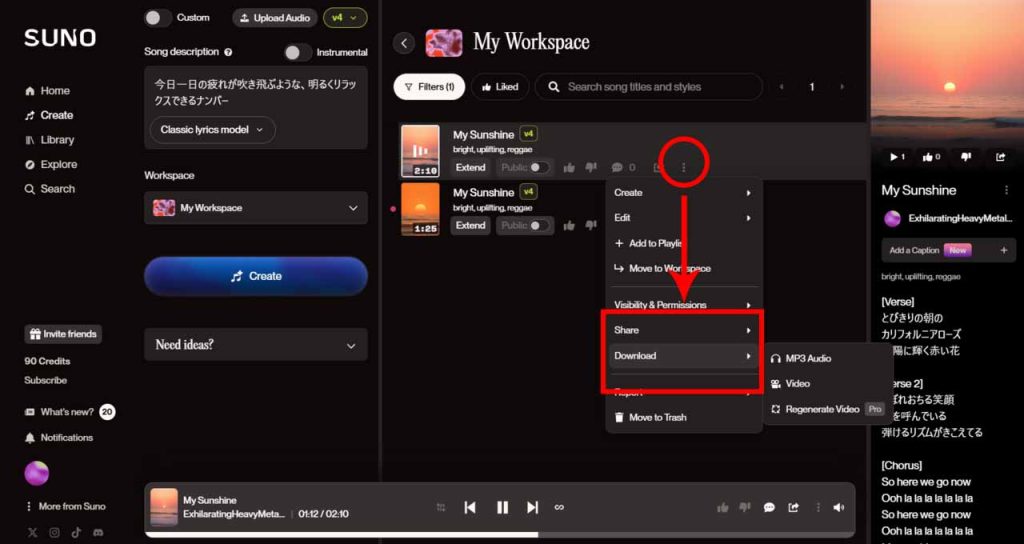Choose Move to Workspace

[x=684, y=268]
